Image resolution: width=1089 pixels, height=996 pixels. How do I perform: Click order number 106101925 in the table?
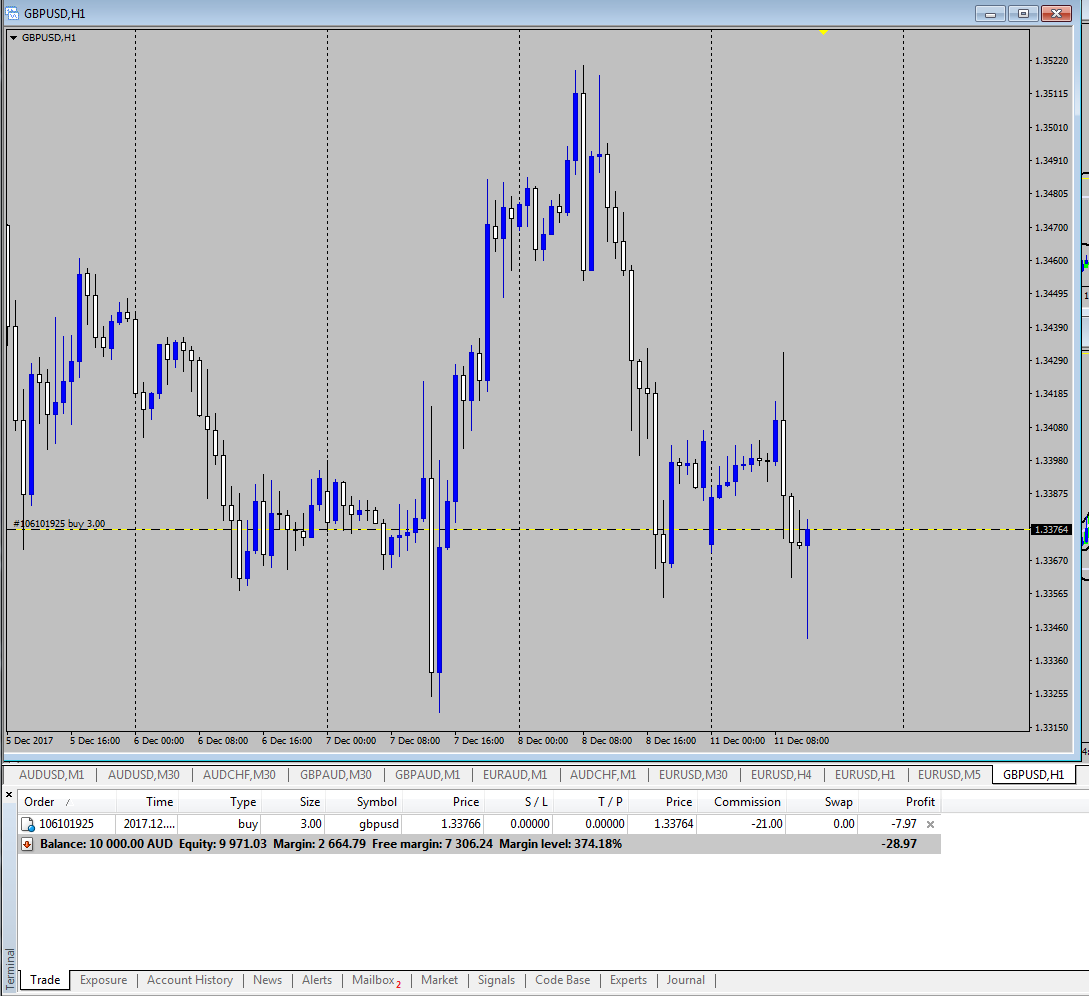click(x=66, y=824)
